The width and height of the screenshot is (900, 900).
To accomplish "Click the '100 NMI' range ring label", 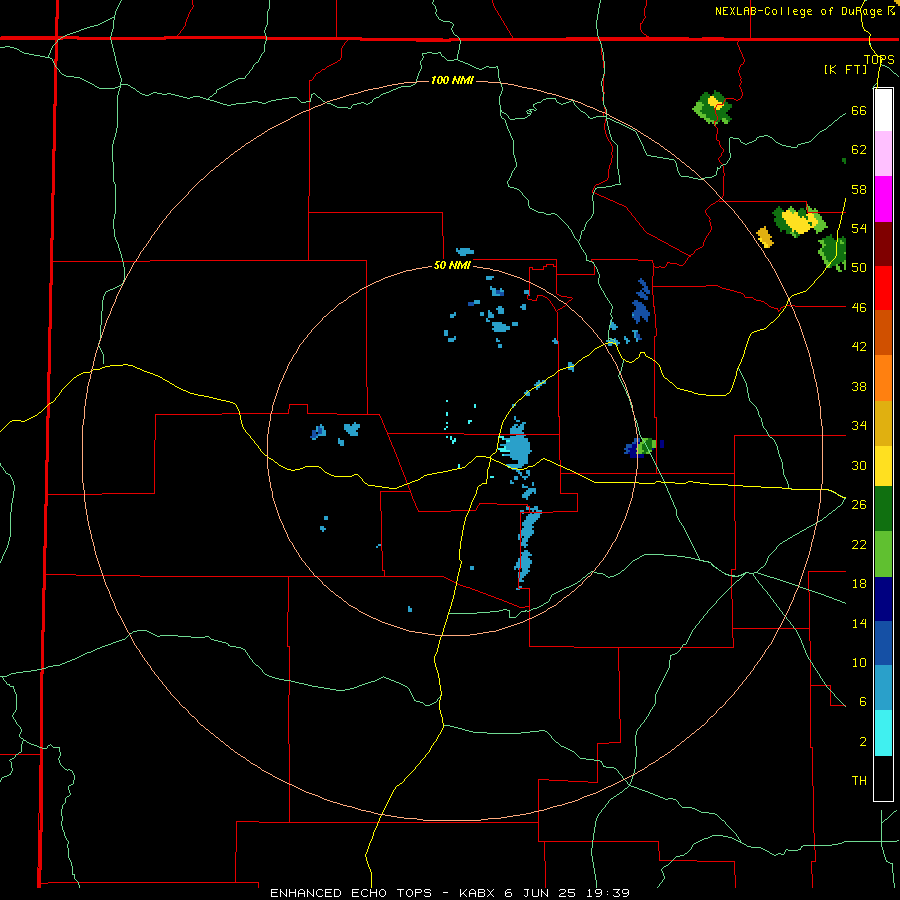I will (x=452, y=80).
